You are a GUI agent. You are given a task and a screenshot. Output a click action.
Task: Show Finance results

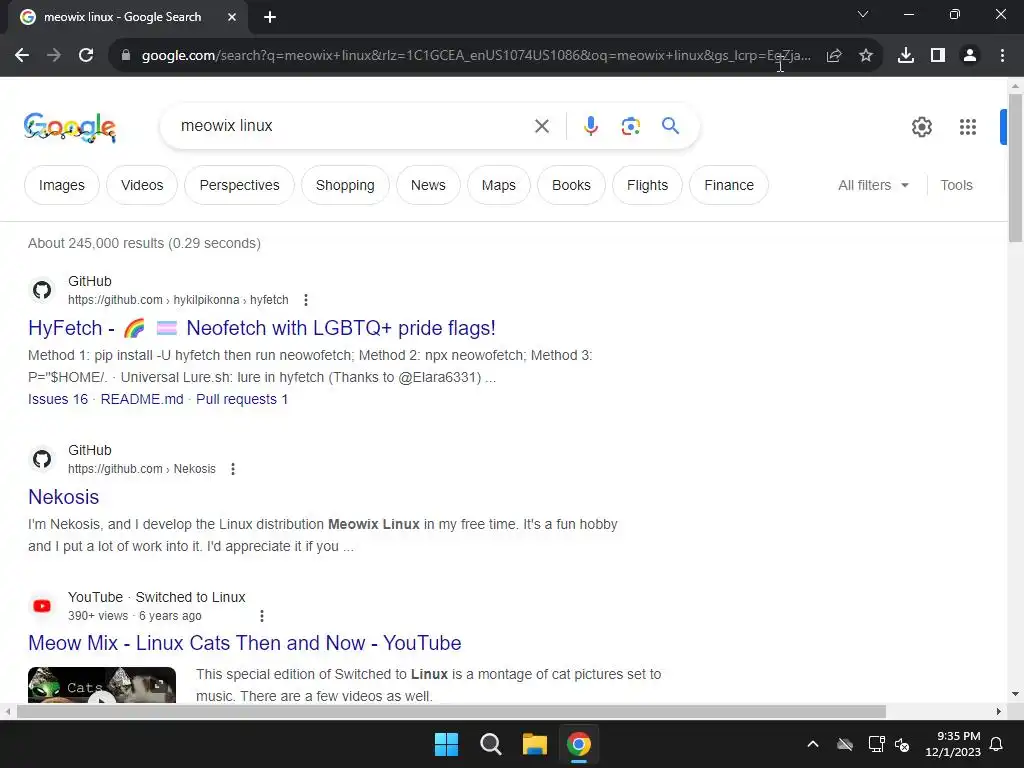729,185
